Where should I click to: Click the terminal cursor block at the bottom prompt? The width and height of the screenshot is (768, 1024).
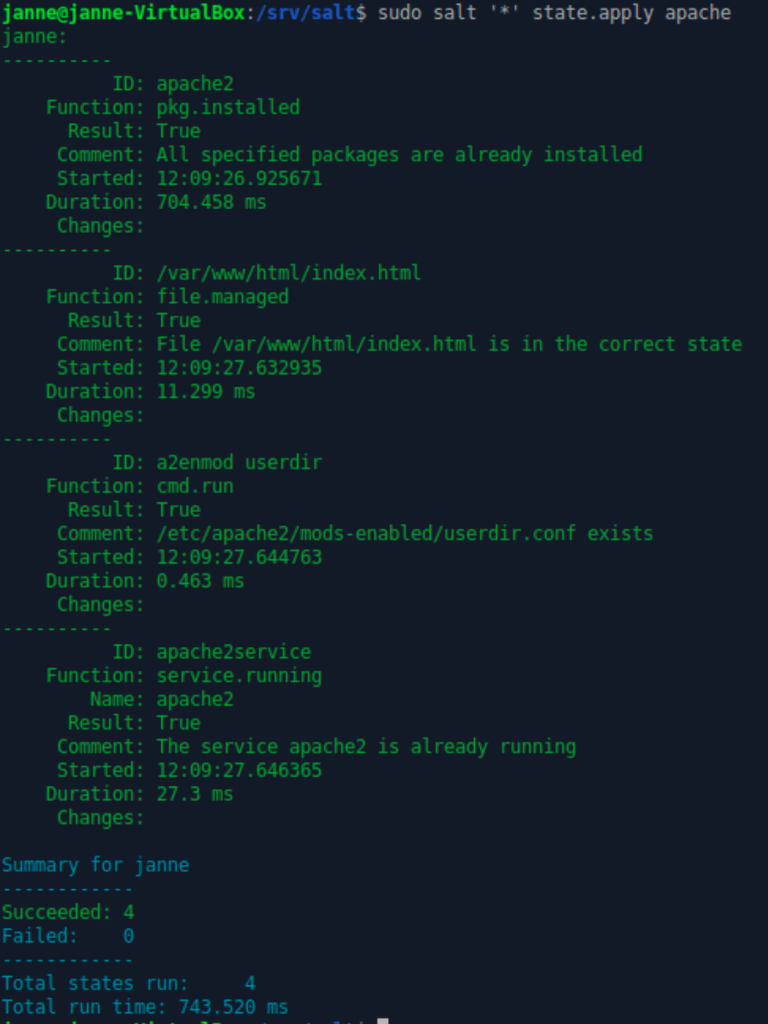pos(382,1021)
